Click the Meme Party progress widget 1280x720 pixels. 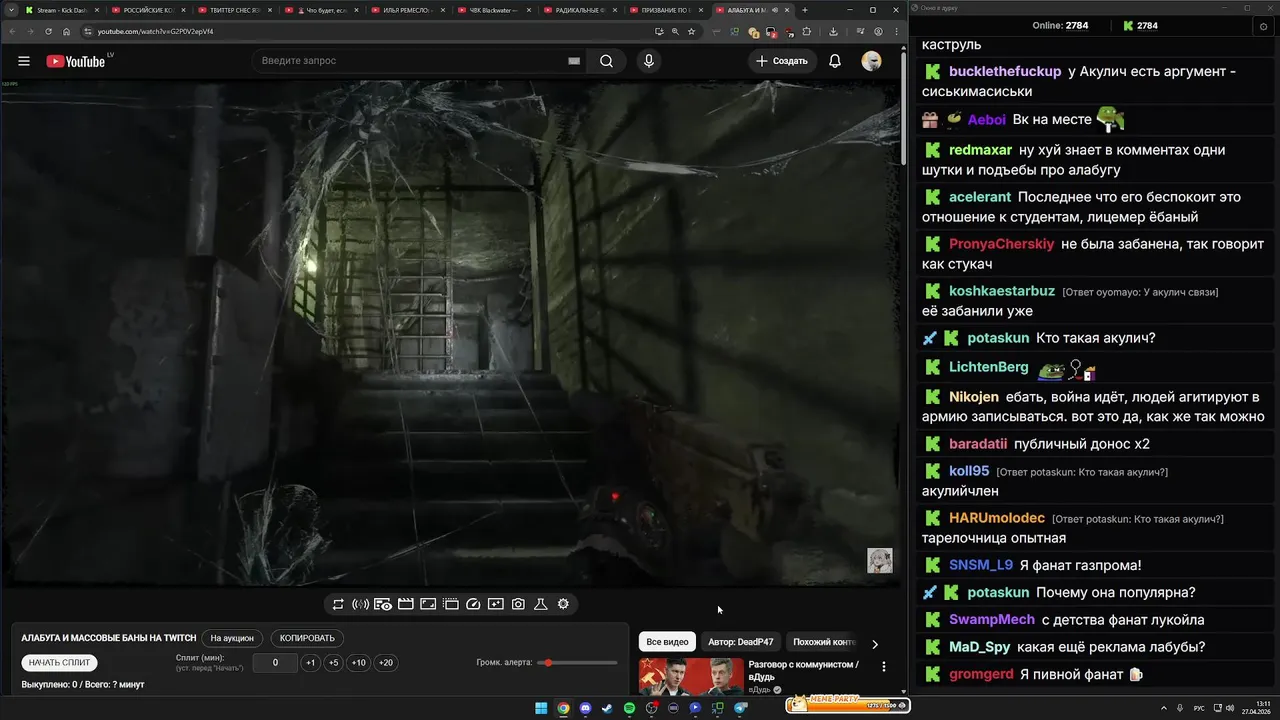tap(847, 704)
